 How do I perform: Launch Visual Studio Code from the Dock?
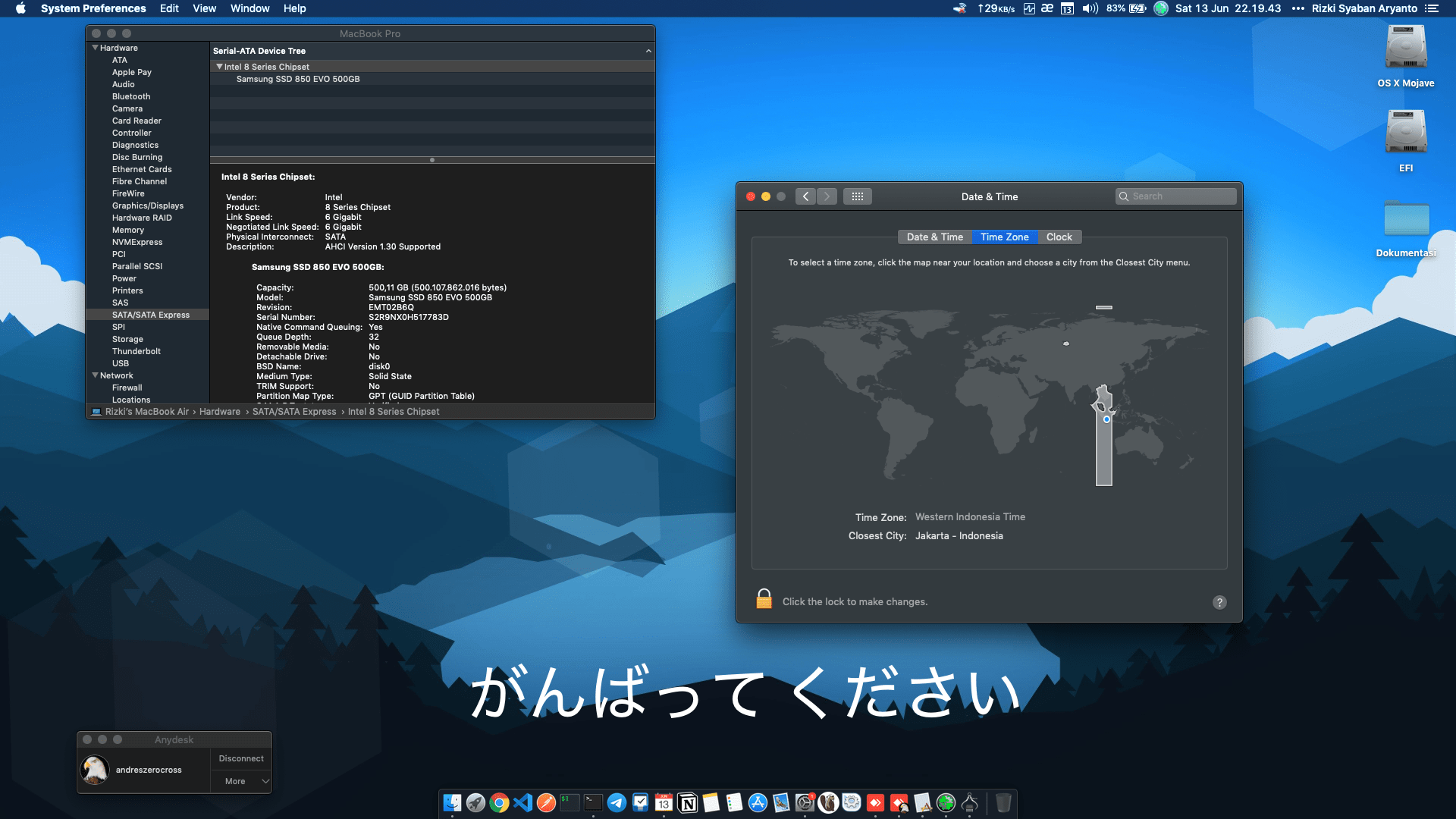pos(523,802)
